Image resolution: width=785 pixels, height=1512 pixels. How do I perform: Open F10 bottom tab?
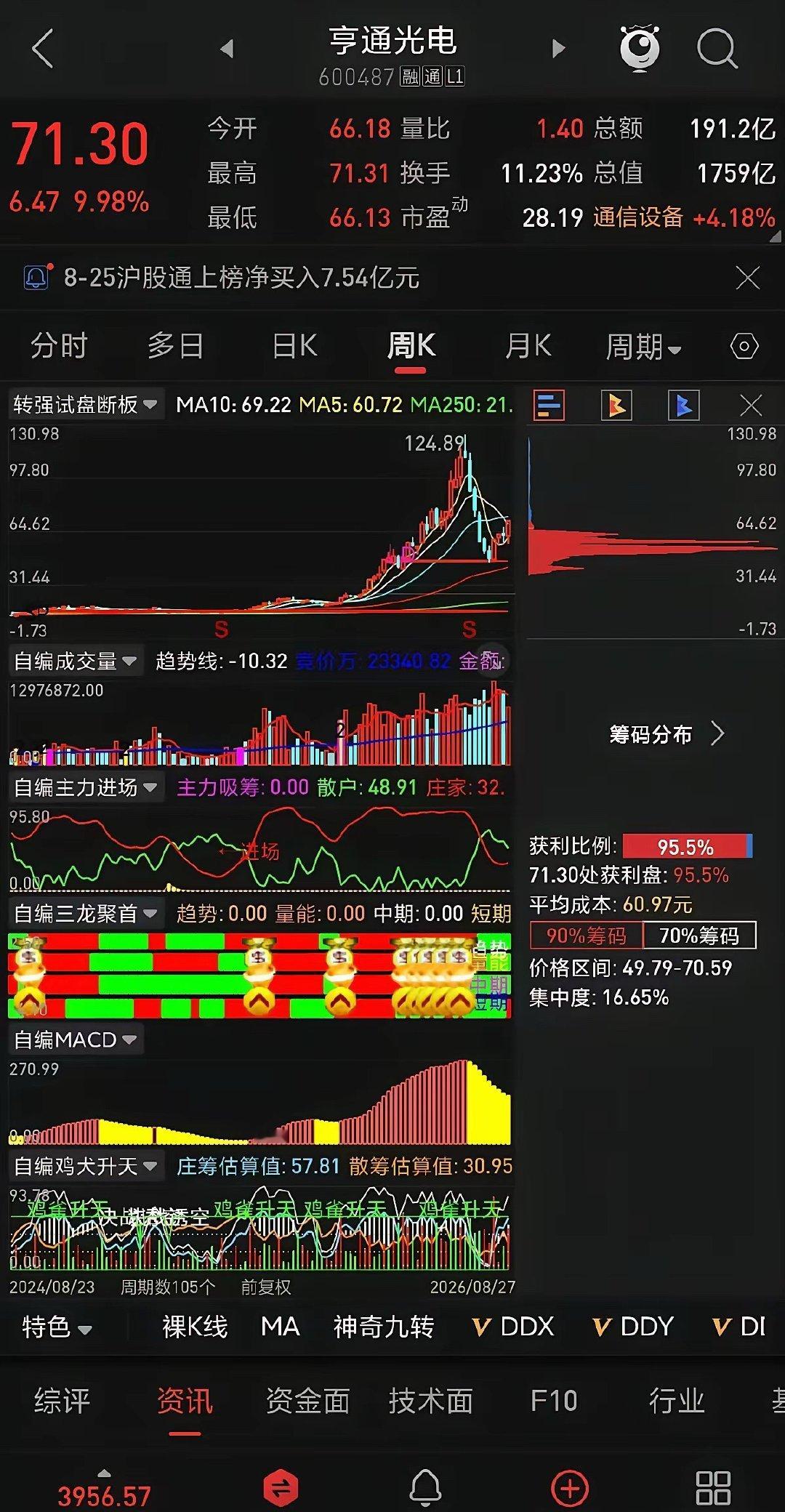[553, 1401]
